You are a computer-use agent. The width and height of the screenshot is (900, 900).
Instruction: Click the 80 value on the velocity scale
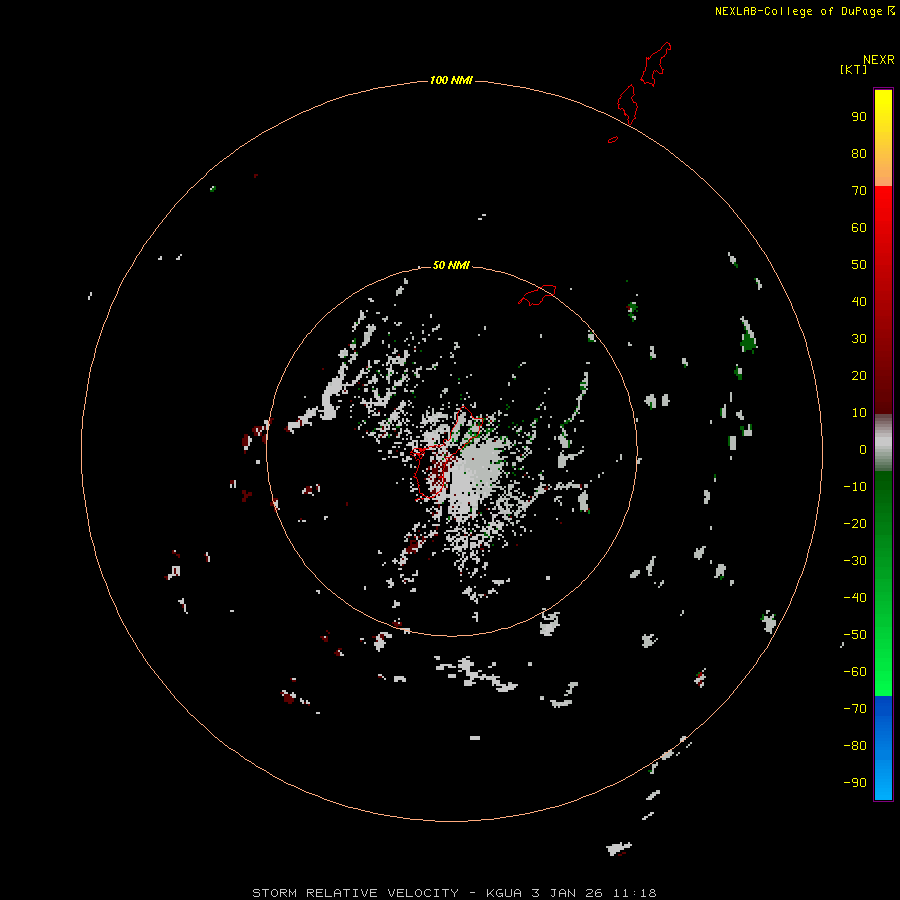click(859, 154)
